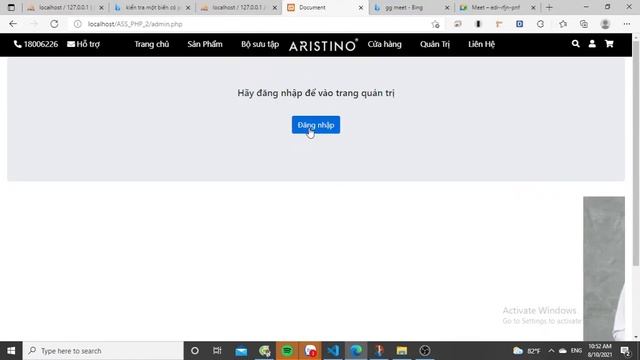Image resolution: width=640 pixels, height=360 pixels.
Task: Open the browser profile avatar
Action: coord(605,24)
